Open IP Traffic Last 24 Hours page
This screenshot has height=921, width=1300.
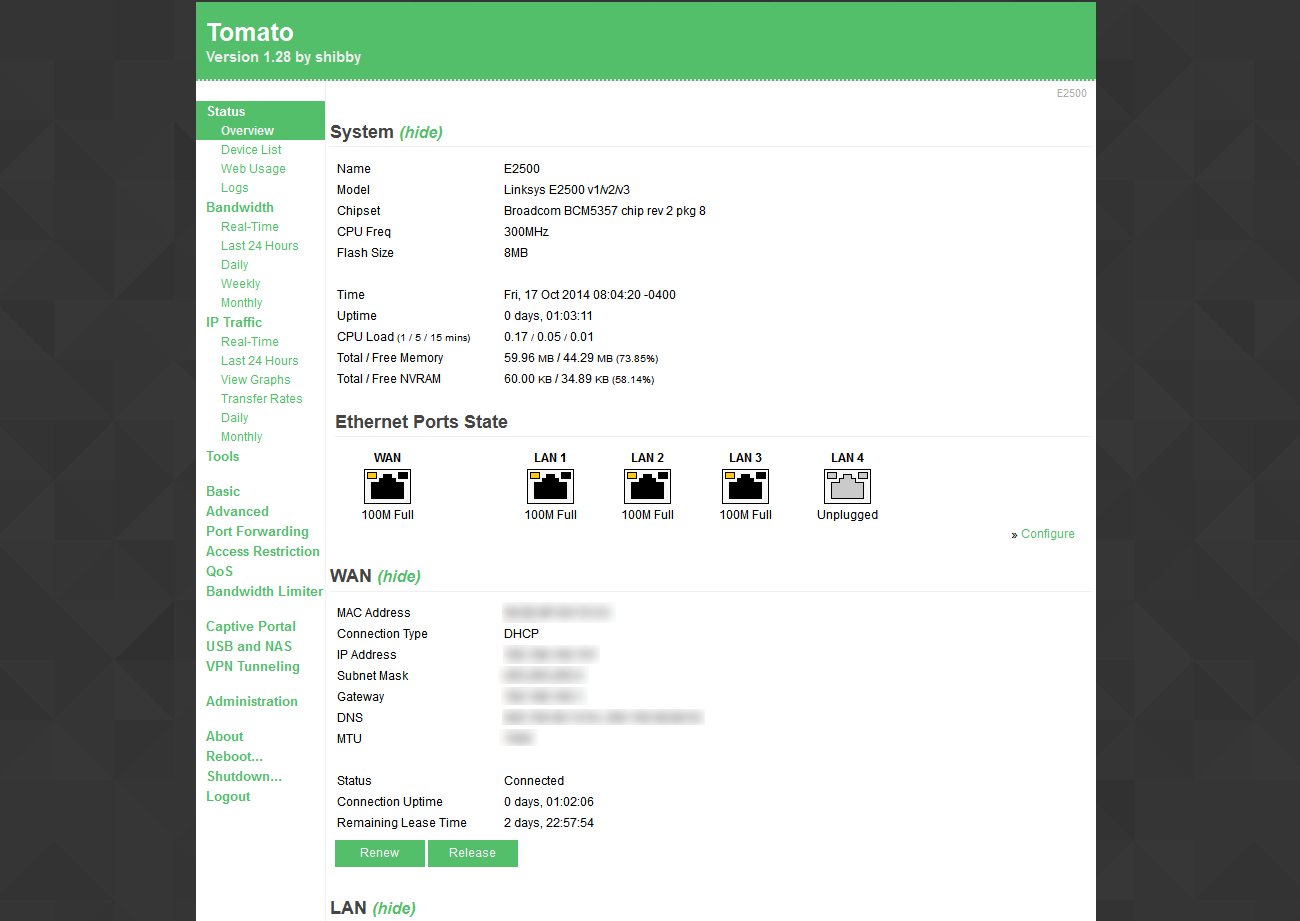click(260, 361)
